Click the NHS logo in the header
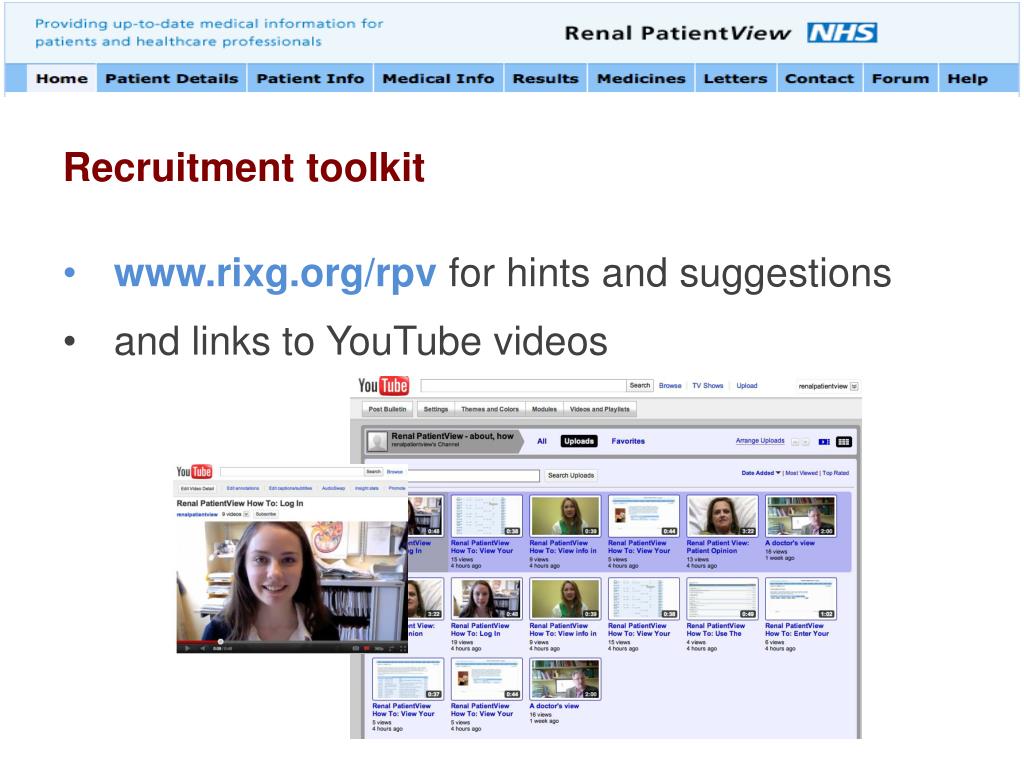 point(842,33)
